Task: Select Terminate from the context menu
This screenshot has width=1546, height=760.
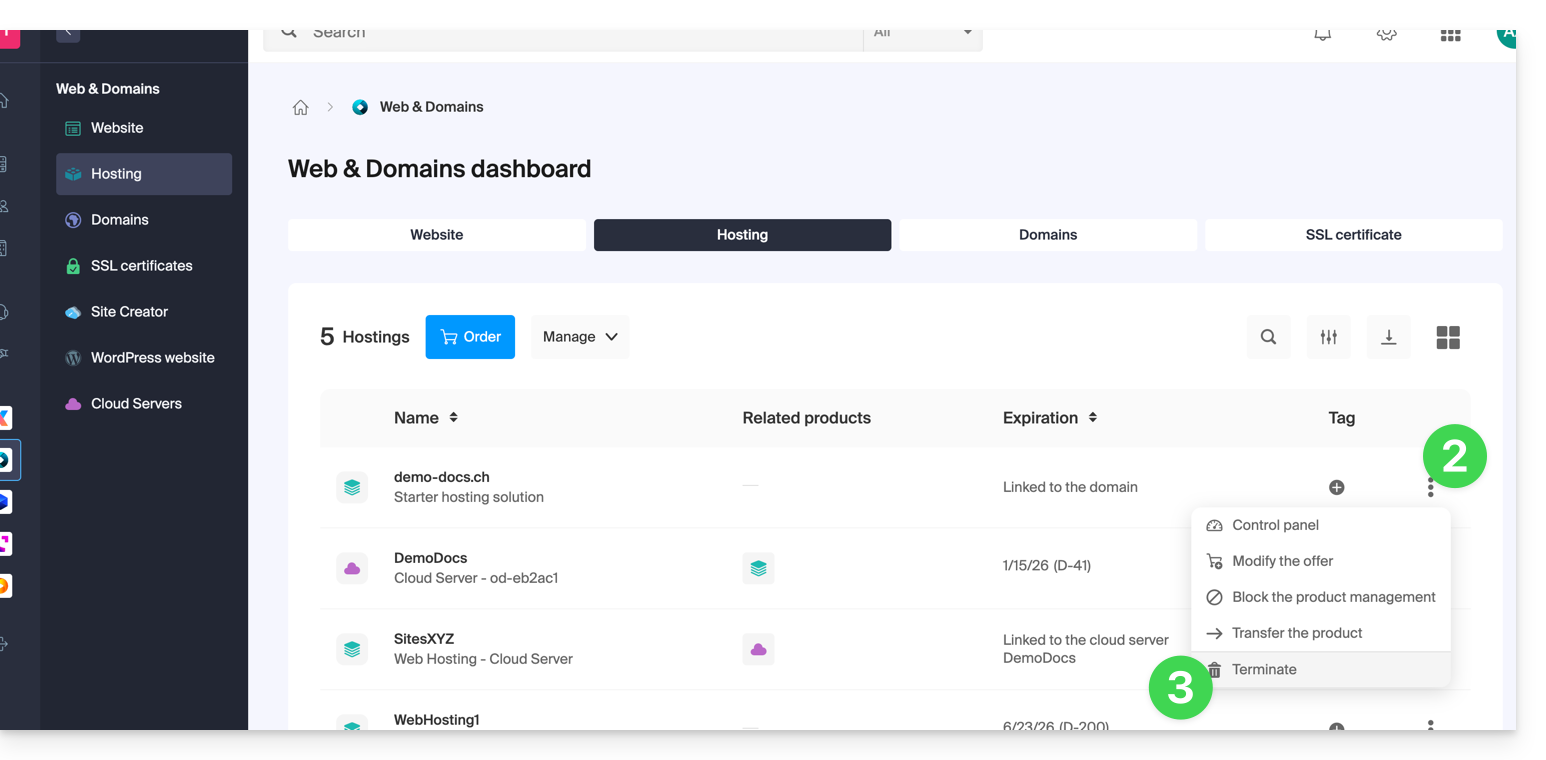Action: click(1264, 670)
